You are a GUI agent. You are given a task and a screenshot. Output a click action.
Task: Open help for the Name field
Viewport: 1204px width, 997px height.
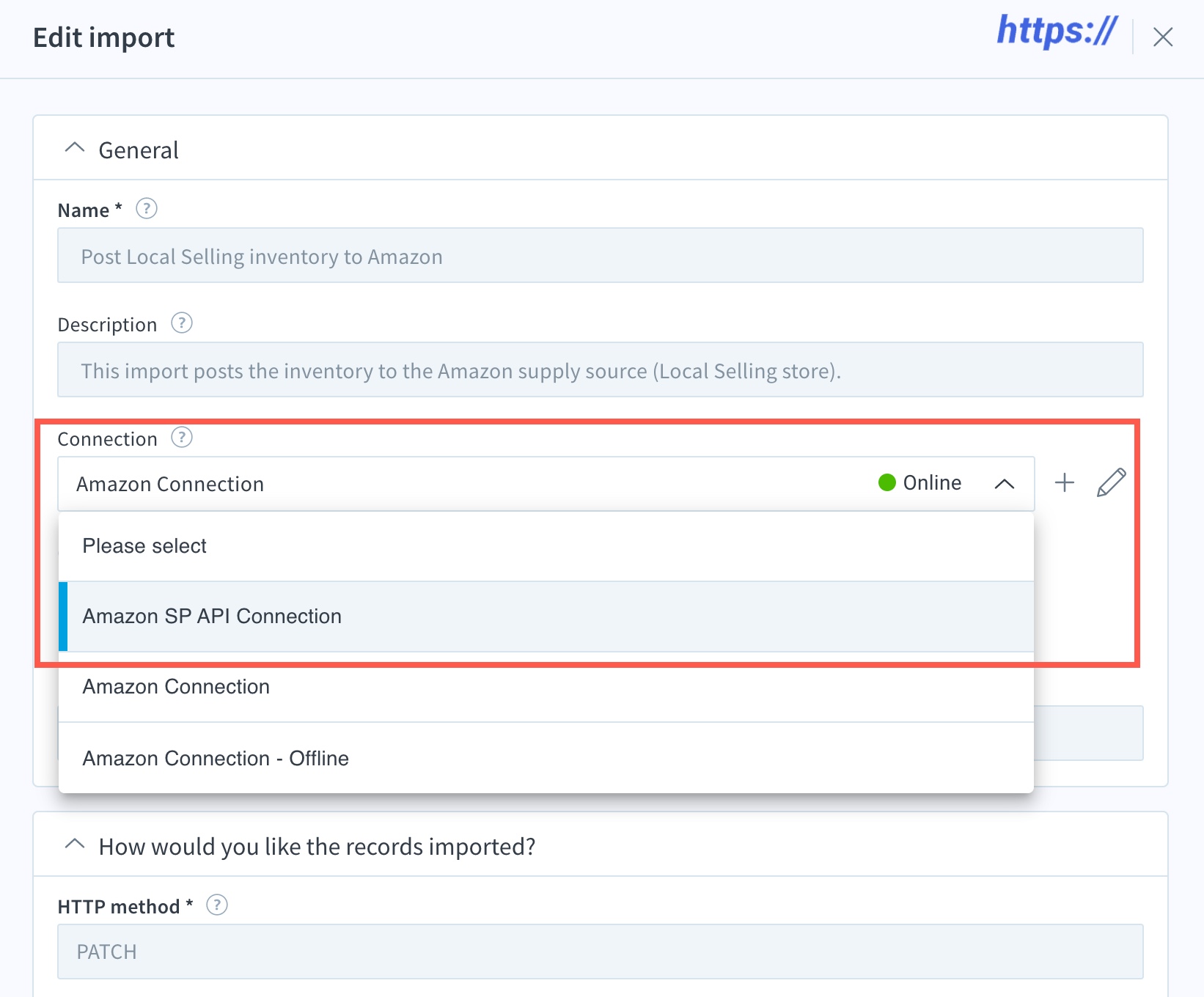(147, 209)
